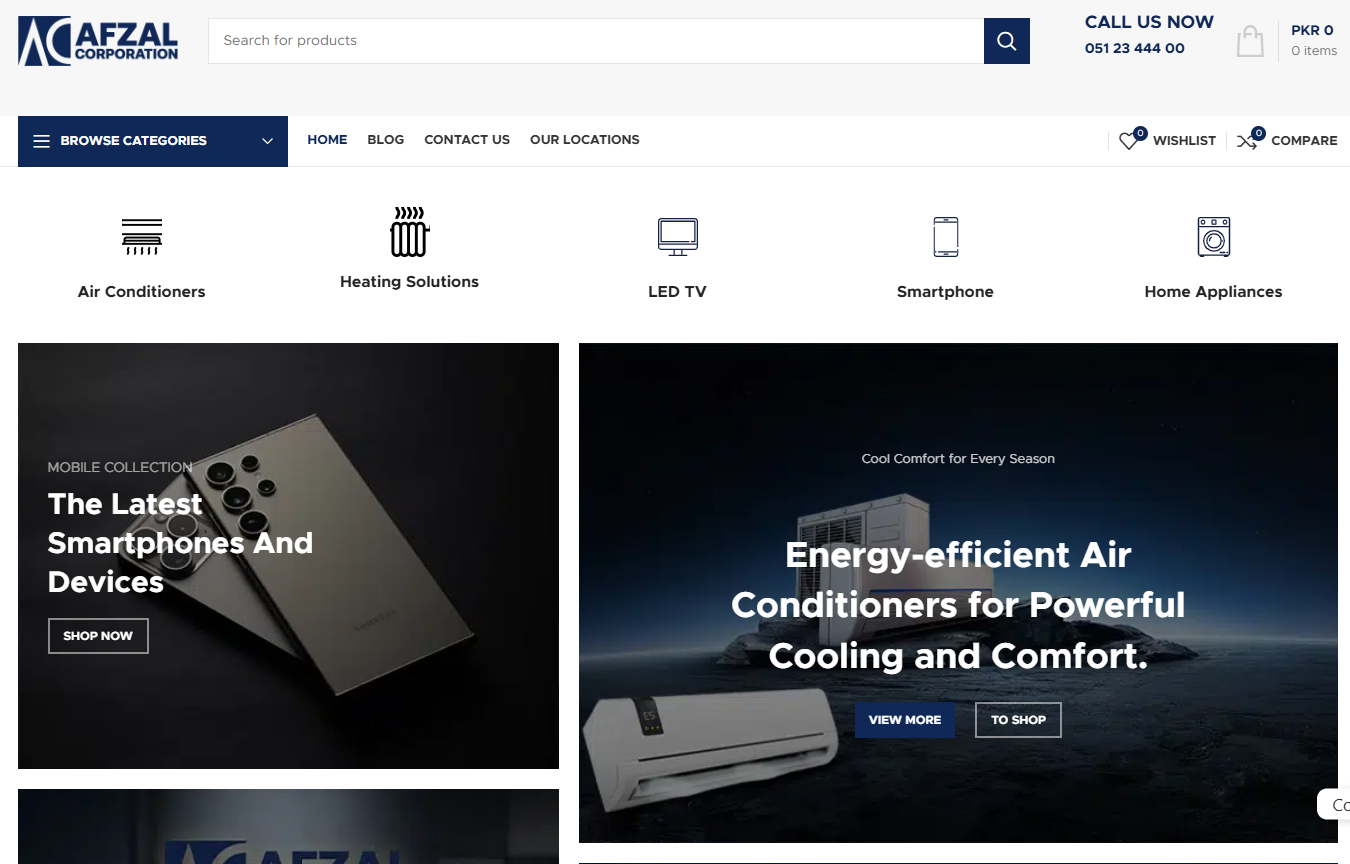
Task: Open the Blog menu item
Action: 385,140
